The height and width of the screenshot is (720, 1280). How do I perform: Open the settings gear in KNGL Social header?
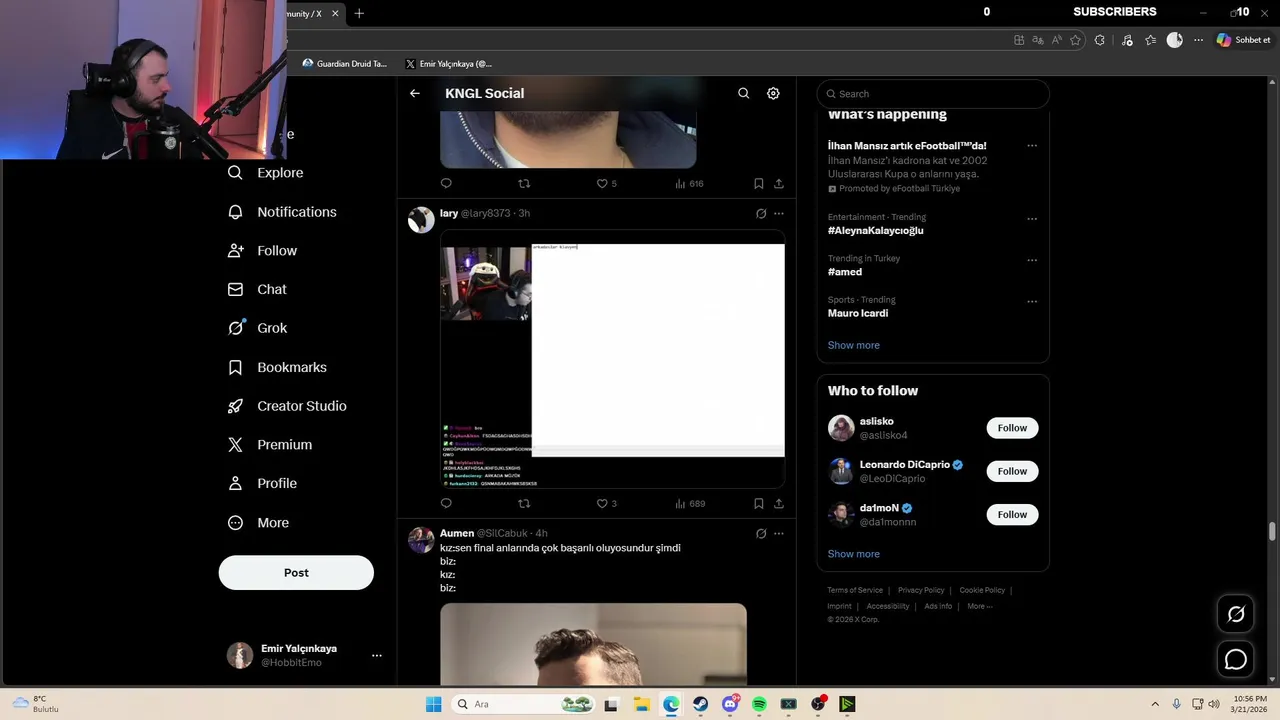[x=773, y=93]
